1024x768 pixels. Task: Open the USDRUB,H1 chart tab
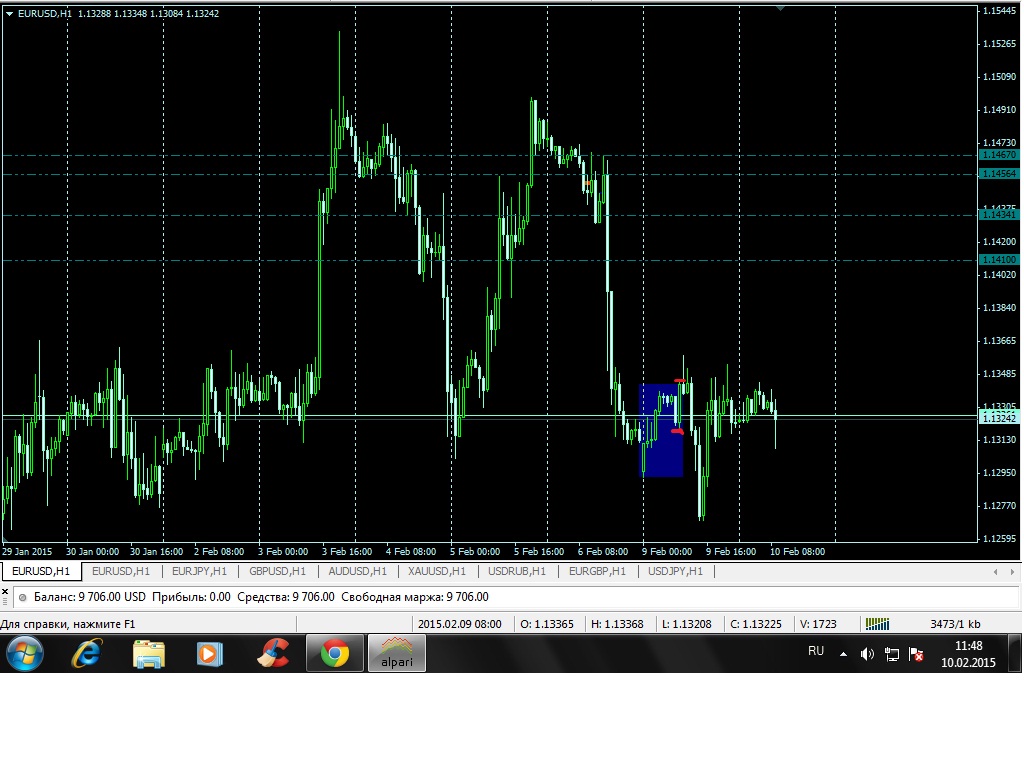[517, 571]
